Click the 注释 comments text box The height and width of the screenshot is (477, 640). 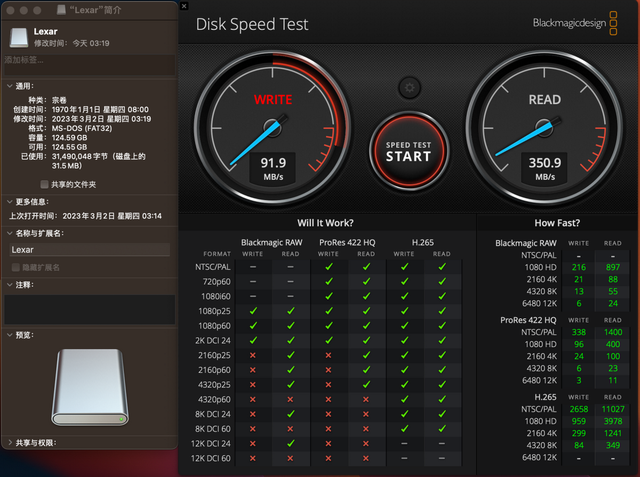coord(89,309)
